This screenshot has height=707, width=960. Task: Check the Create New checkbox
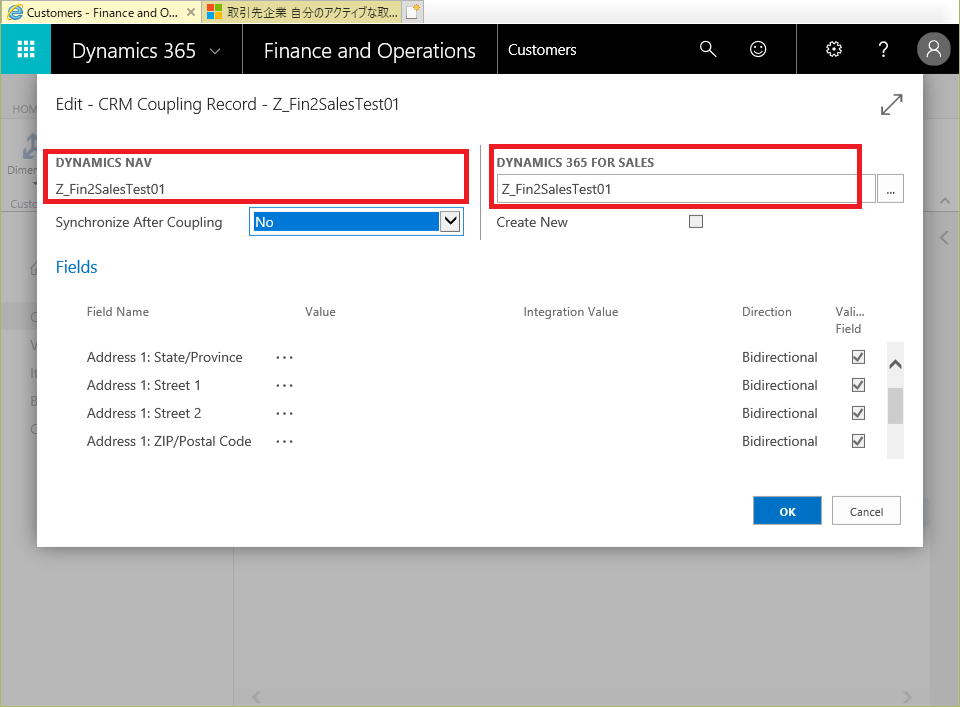coord(696,222)
